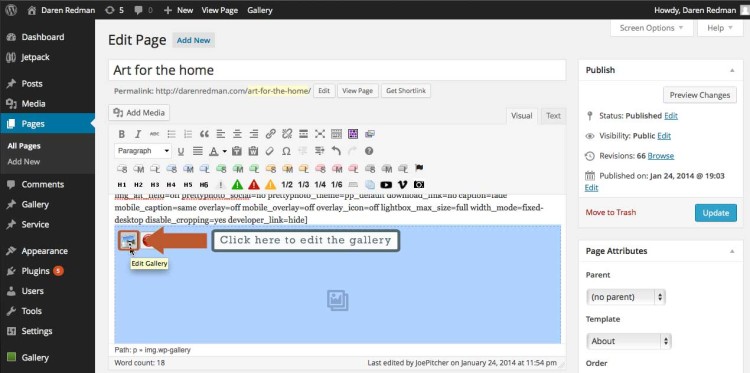Image resolution: width=750 pixels, height=373 pixels.
Task: Remove formatting with the eraser icon
Action: (x=269, y=151)
